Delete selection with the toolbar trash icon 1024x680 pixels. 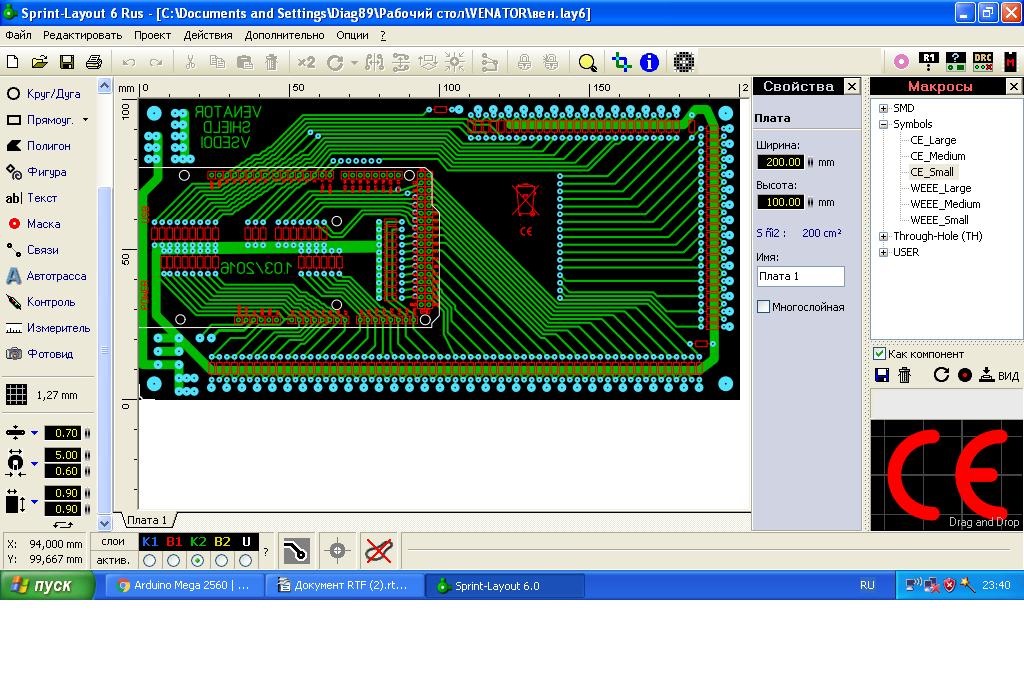click(272, 62)
